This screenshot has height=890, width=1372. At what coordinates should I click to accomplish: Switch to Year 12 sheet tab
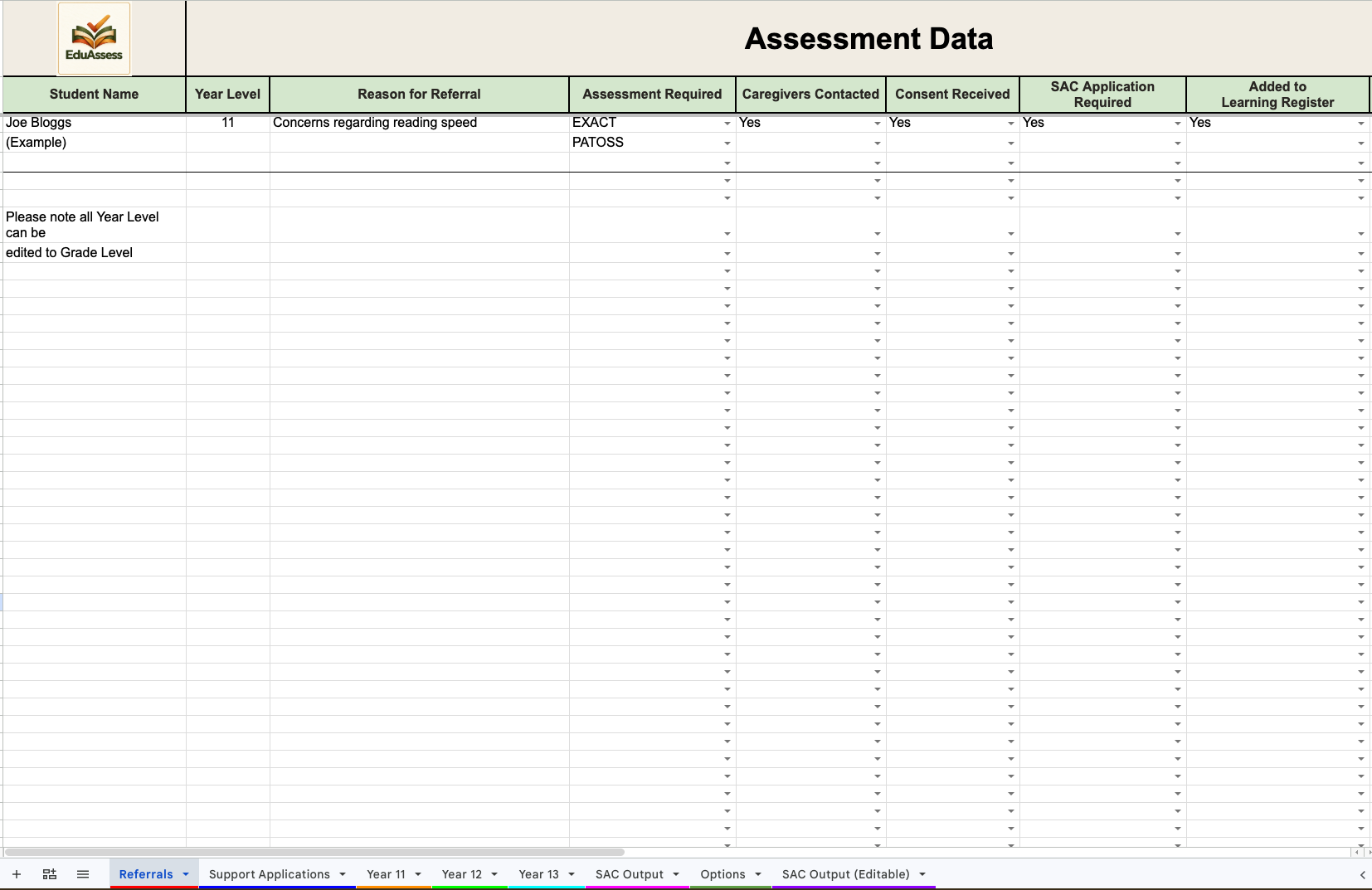tap(461, 874)
